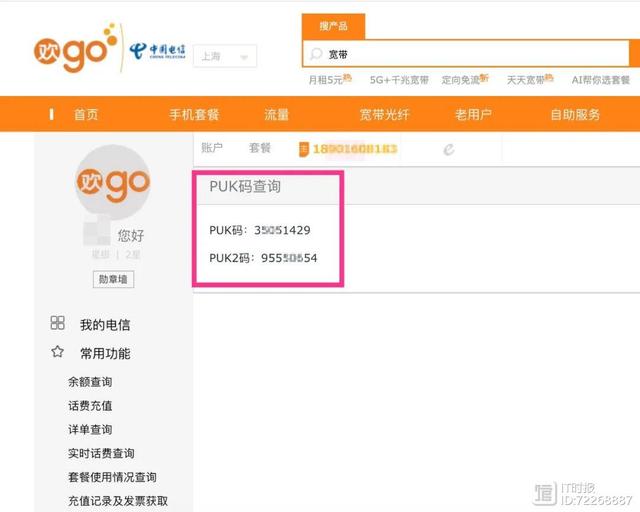This screenshot has height=512, width=640.
Task: Select the PUK码 value line
Action: point(260,230)
